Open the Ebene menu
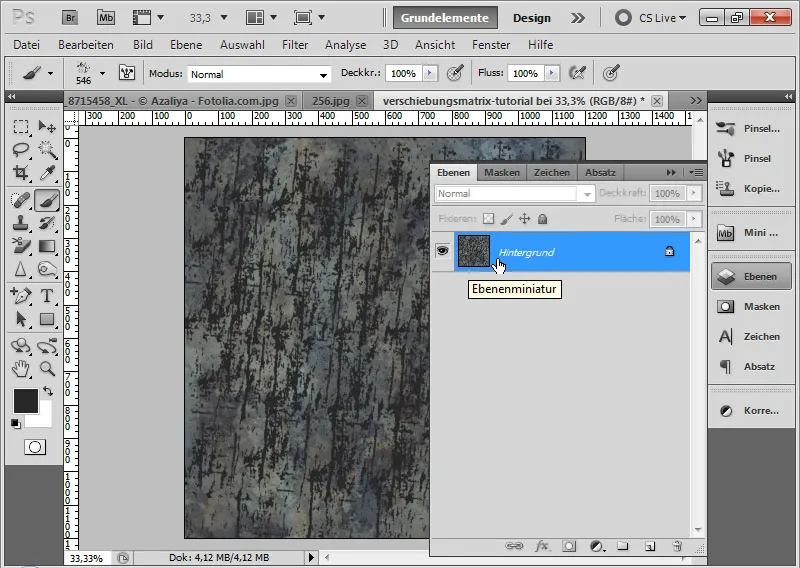The width and height of the screenshot is (800, 568). click(186, 45)
